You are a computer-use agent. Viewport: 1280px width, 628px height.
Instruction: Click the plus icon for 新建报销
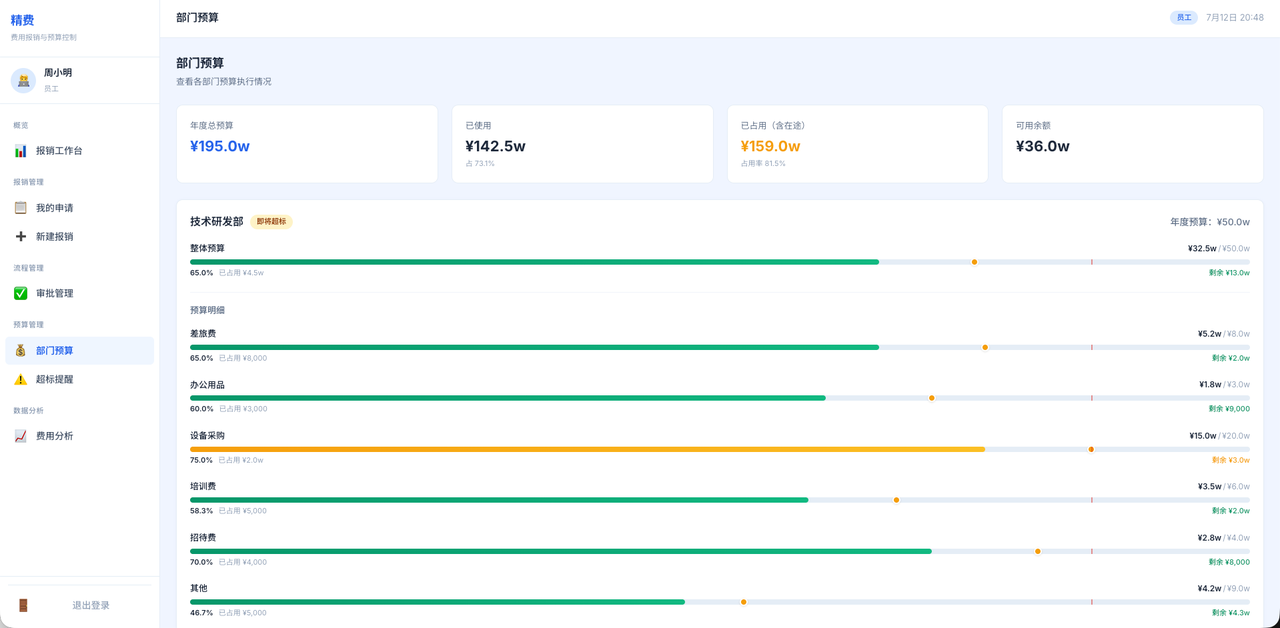point(20,237)
